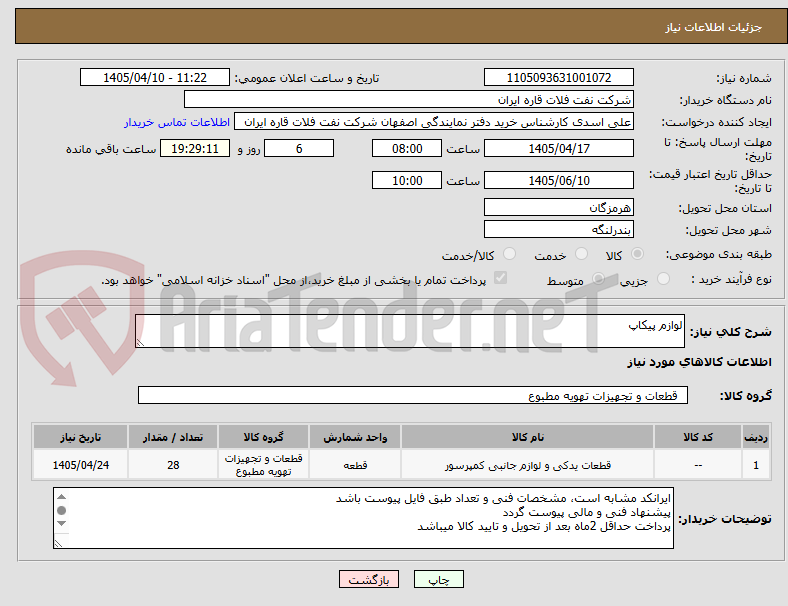Click the goods code cell showing --
Image resolution: width=788 pixels, height=606 pixels.
coord(698,465)
